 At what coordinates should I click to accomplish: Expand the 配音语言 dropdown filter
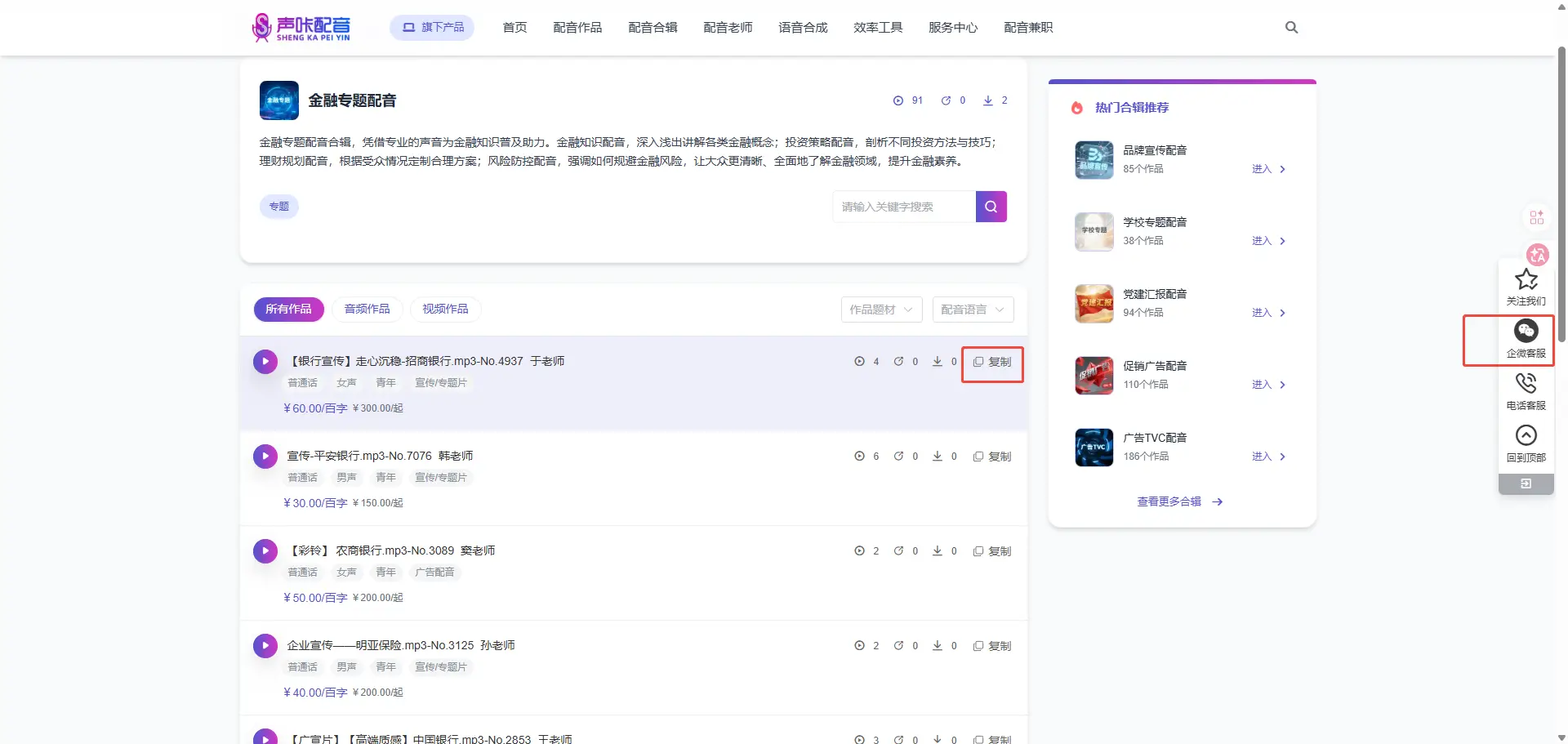point(972,310)
